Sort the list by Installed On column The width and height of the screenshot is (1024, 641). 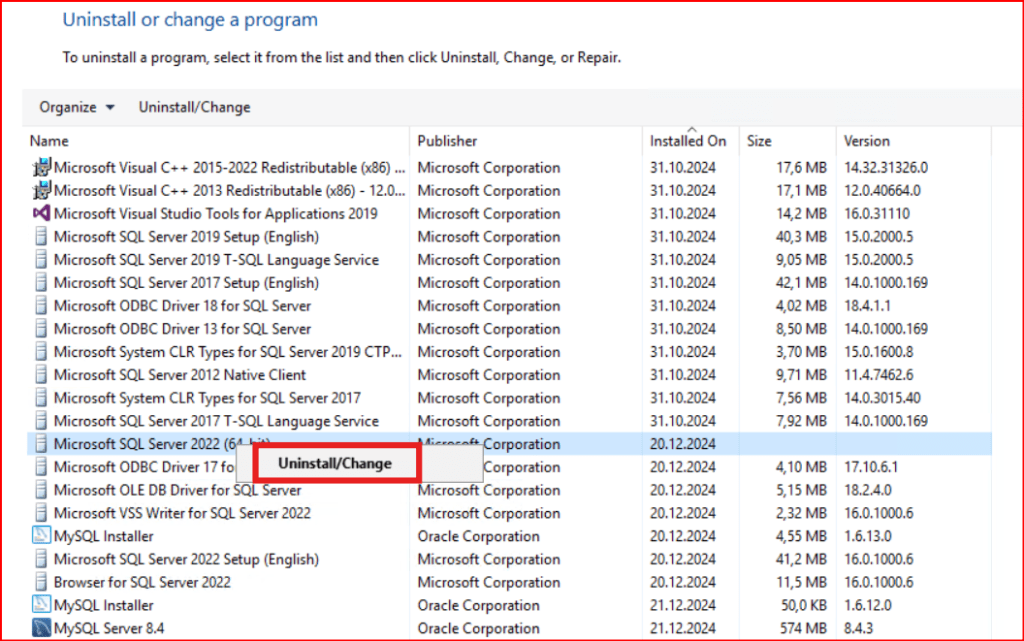(688, 141)
